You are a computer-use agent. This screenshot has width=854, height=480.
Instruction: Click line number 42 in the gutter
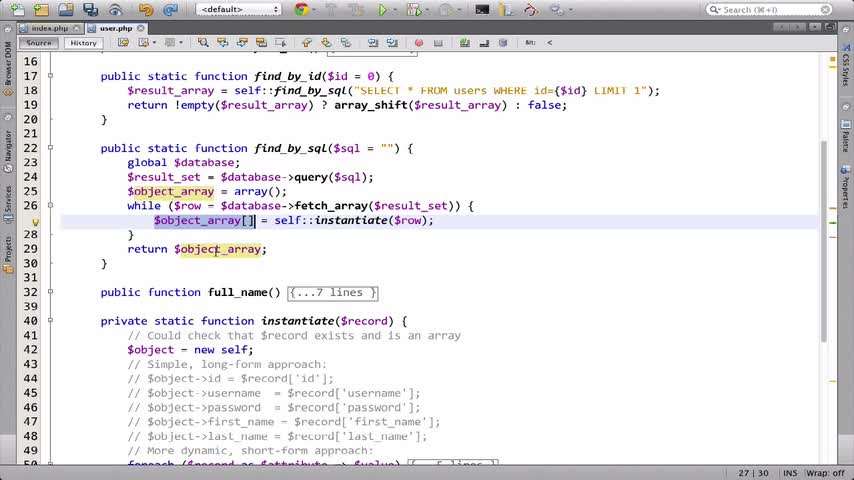click(30, 349)
